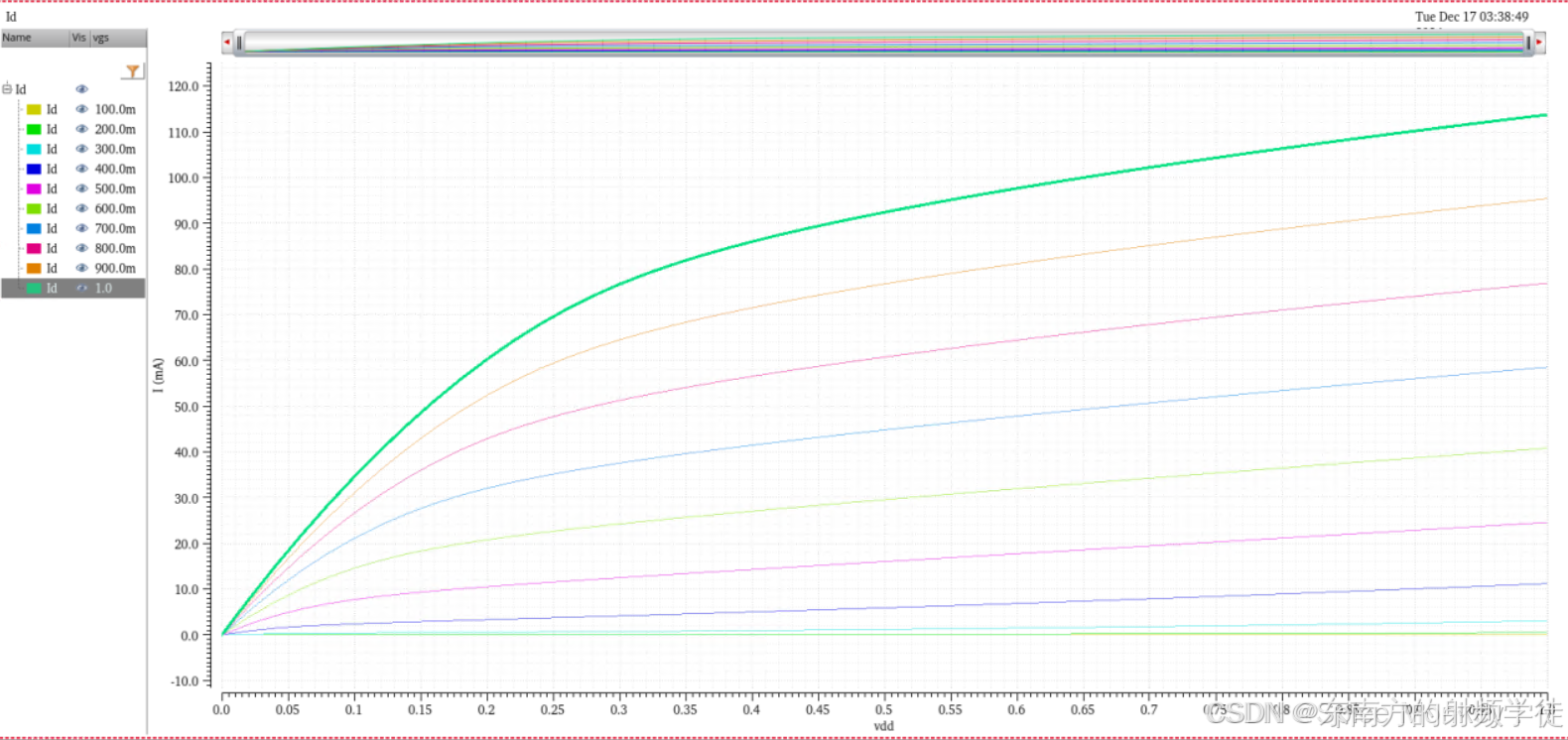Select the 500.0m value in legend
1568x740 pixels.
115,188
